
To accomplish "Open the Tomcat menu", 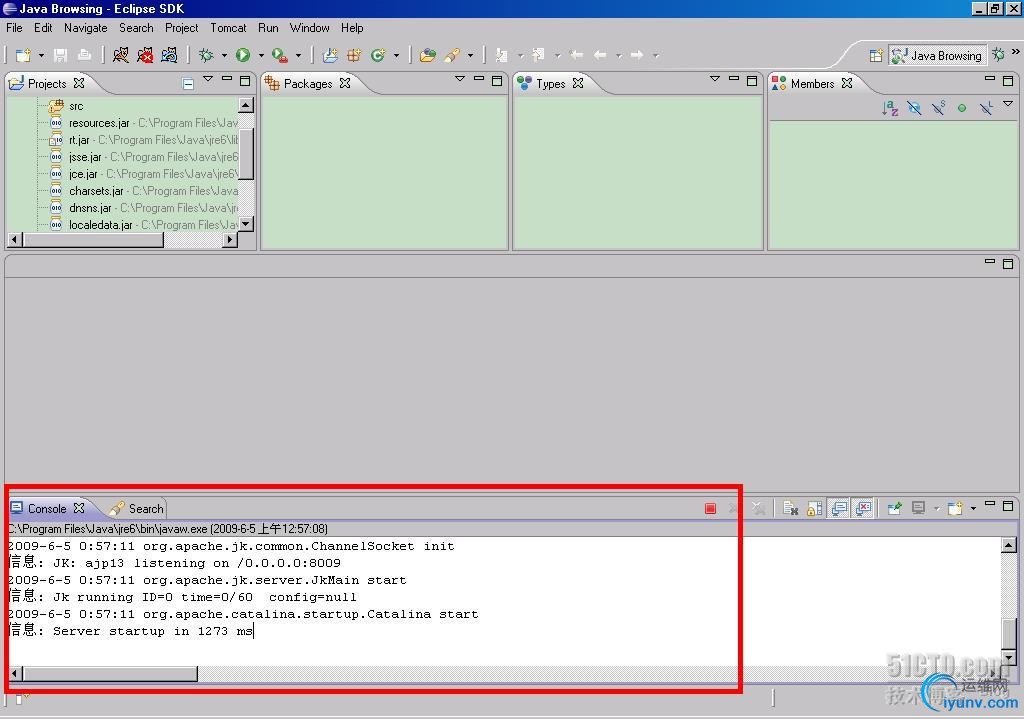I will tap(228, 27).
